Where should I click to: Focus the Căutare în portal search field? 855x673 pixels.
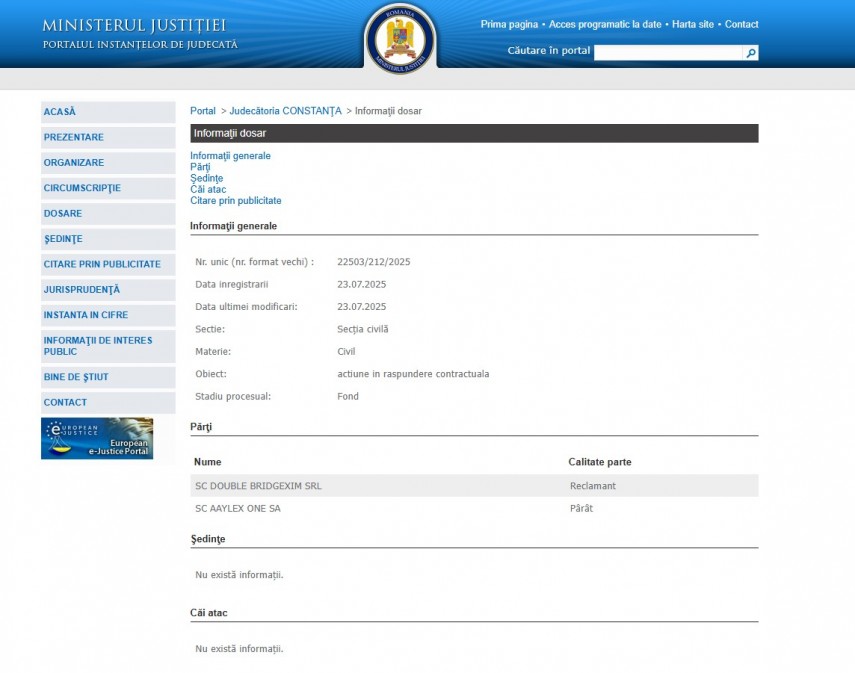click(668, 53)
